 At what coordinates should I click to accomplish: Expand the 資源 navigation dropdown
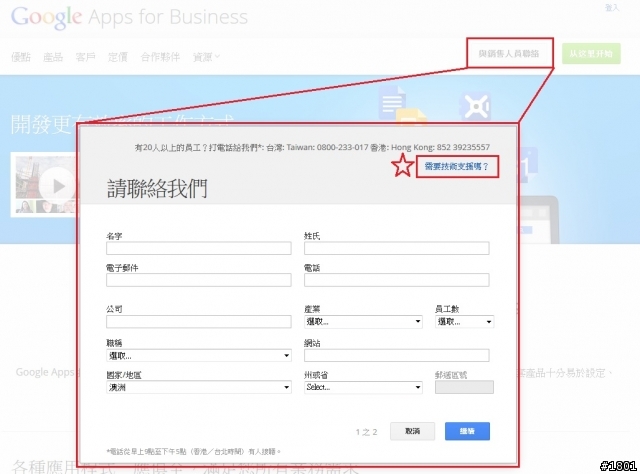click(x=206, y=57)
